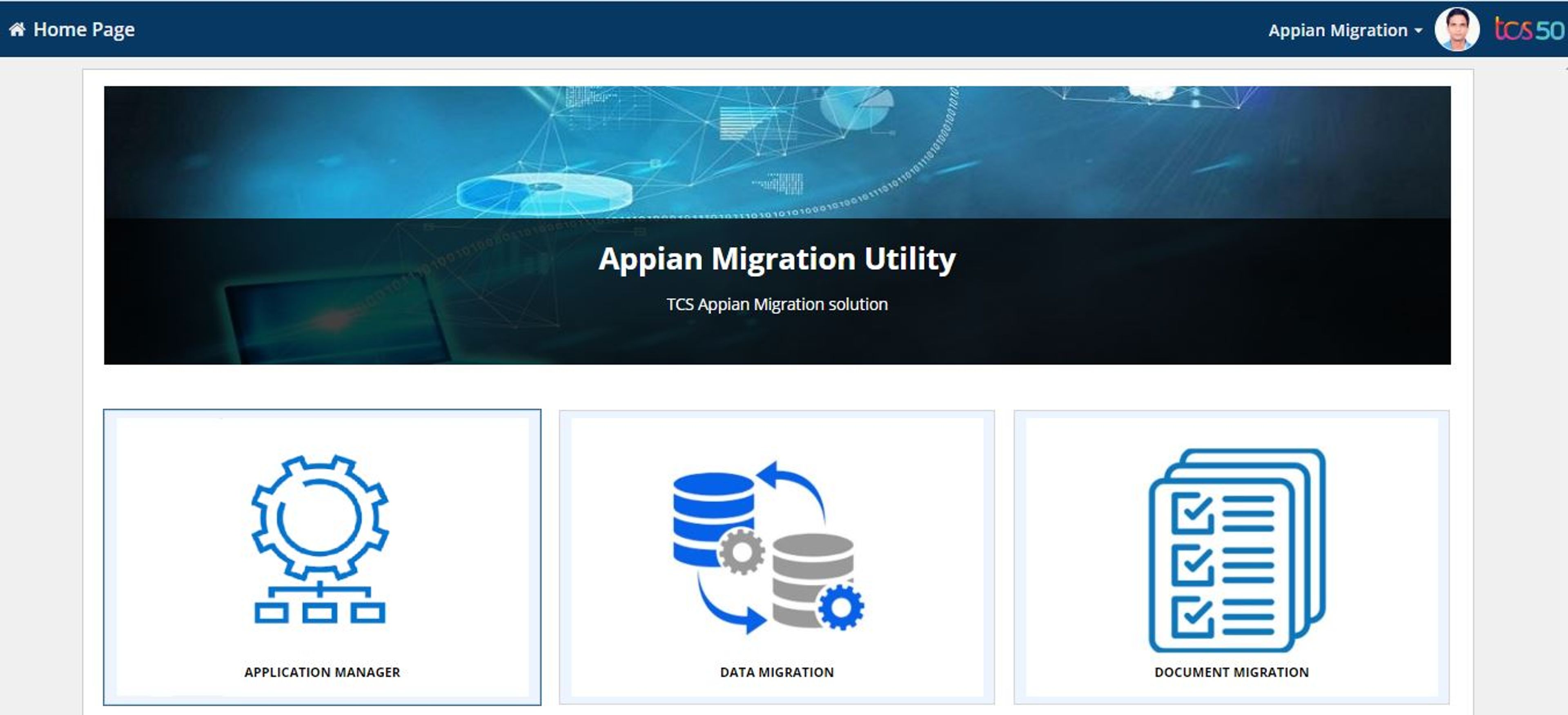Screen dimensions: 1568x715
Task: Click the TCS 50 logo
Action: pos(1529,29)
